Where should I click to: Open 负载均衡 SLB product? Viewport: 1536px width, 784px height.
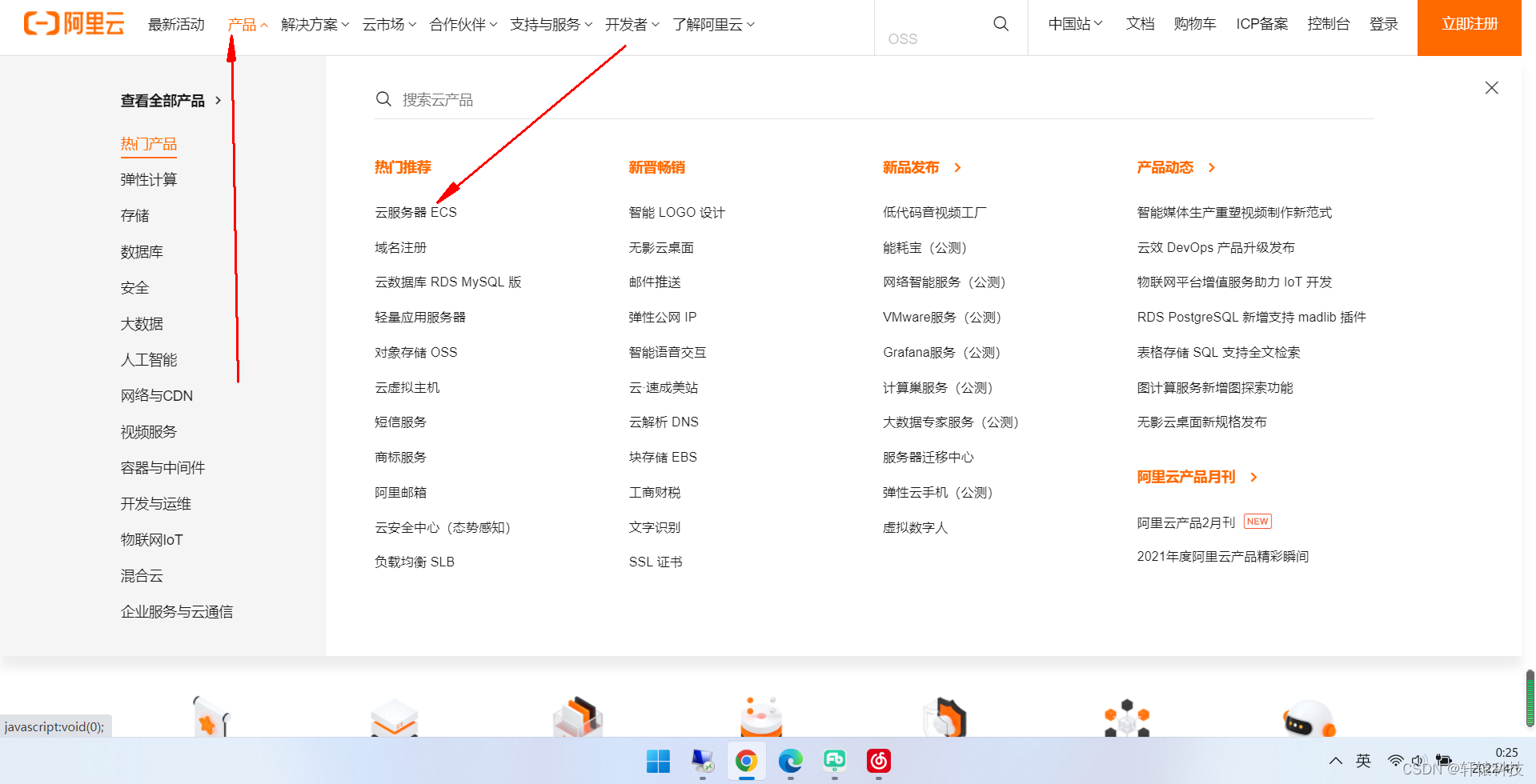point(414,562)
